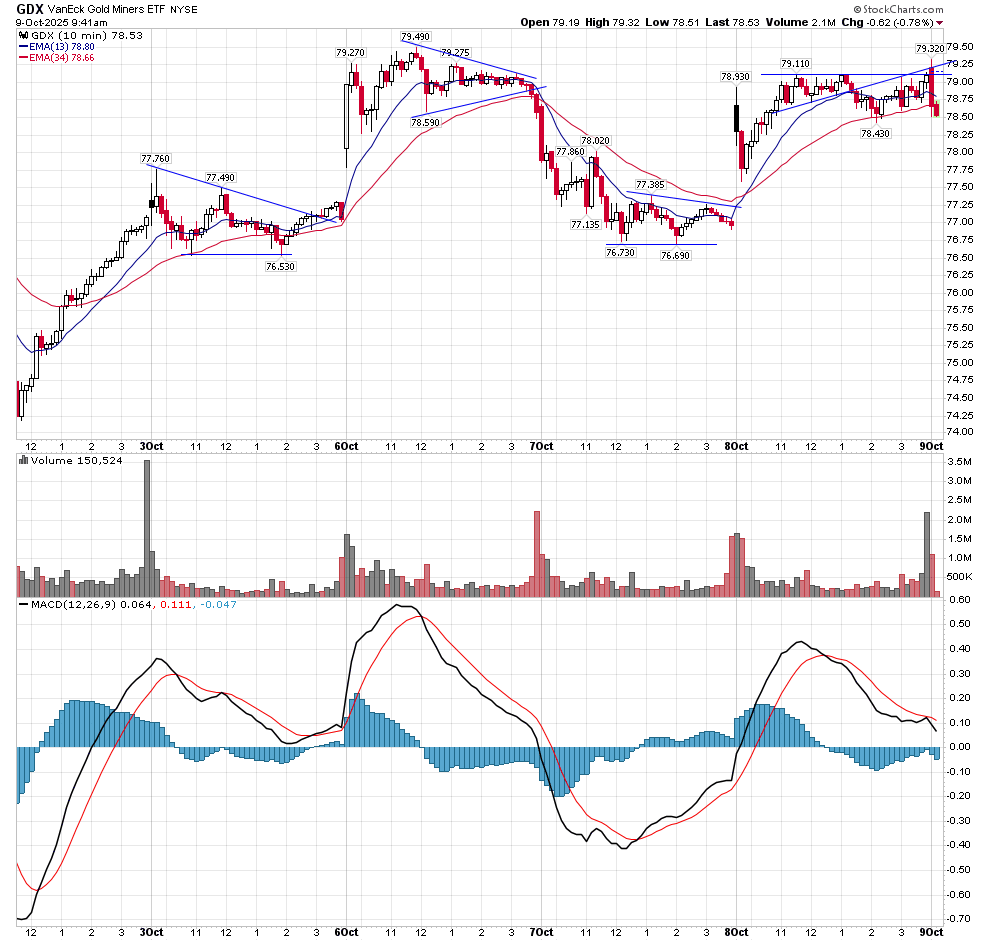This screenshot has width=990, height=941.
Task: Click the blue EMA(13) legend line marker
Action: 24,46
